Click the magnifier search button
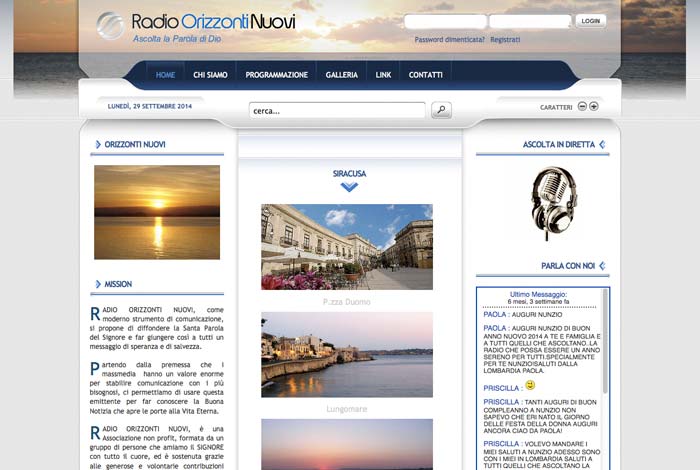The width and height of the screenshot is (700, 470). pos(441,110)
